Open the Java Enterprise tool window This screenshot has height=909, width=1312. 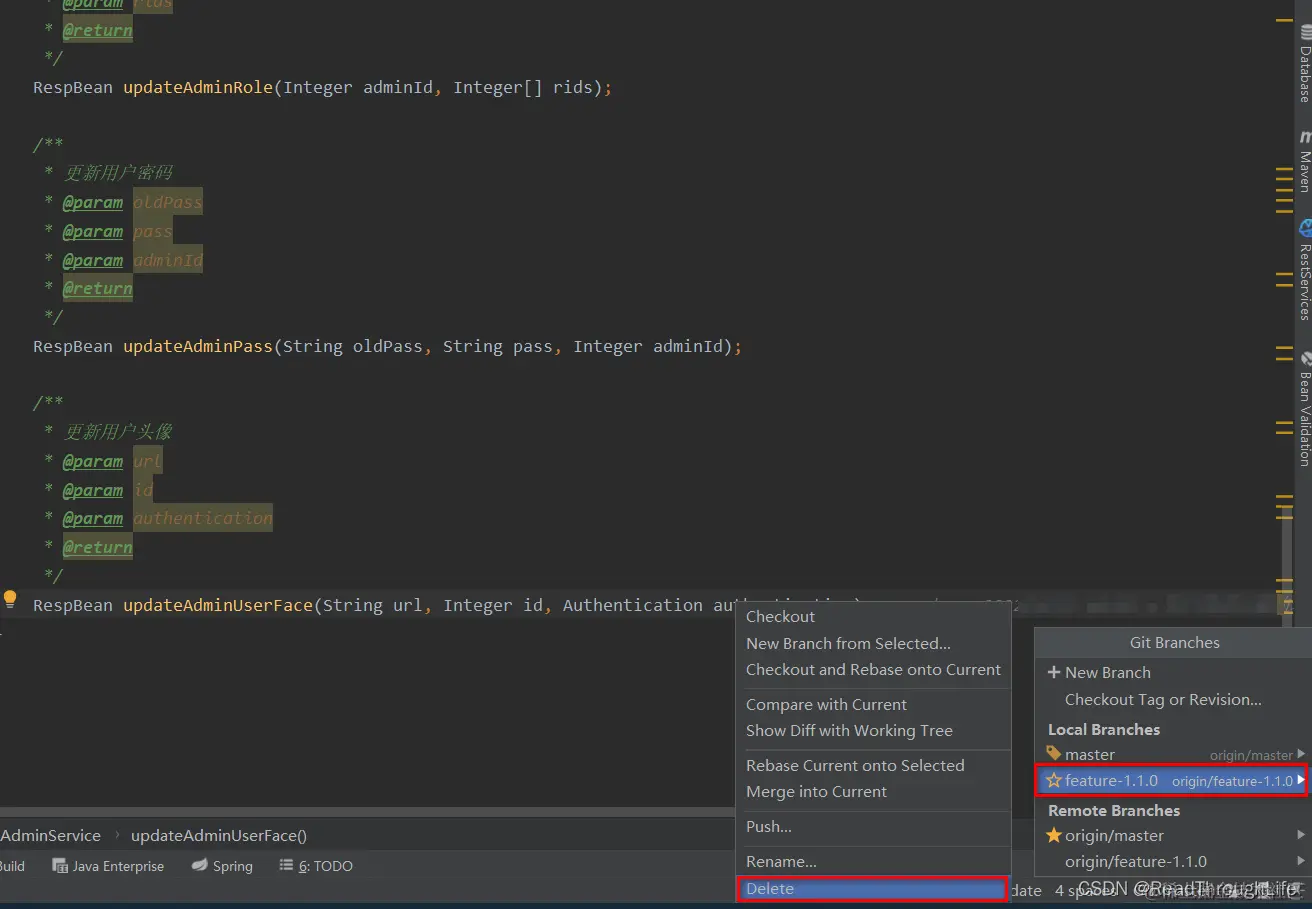click(108, 866)
